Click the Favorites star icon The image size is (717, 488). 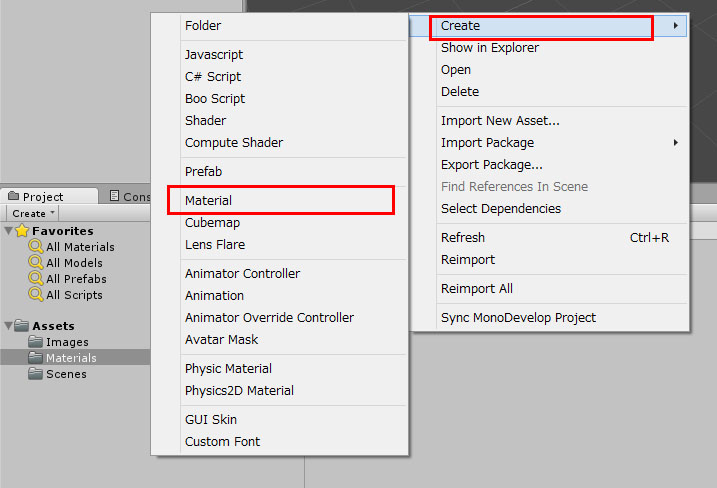(x=22, y=231)
